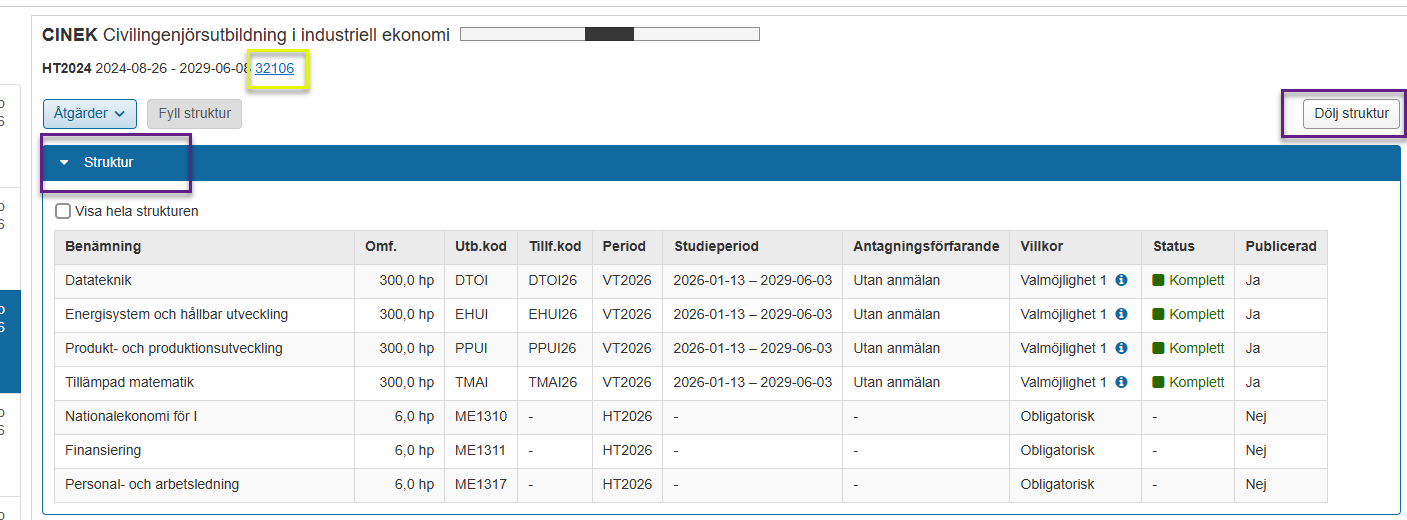Open the Åtgärder dropdown menu
Viewport: 1407px width, 520px height.
90,114
